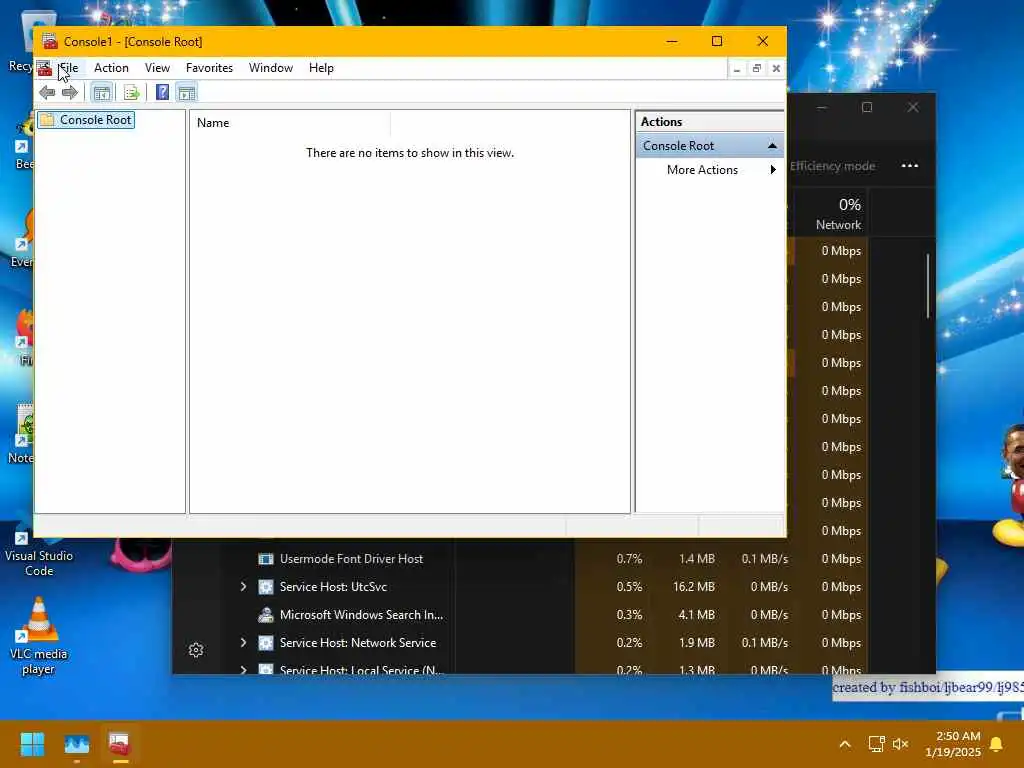Select Usermode Font Driver Host process
Viewport: 1024px width, 768px height.
click(351, 559)
